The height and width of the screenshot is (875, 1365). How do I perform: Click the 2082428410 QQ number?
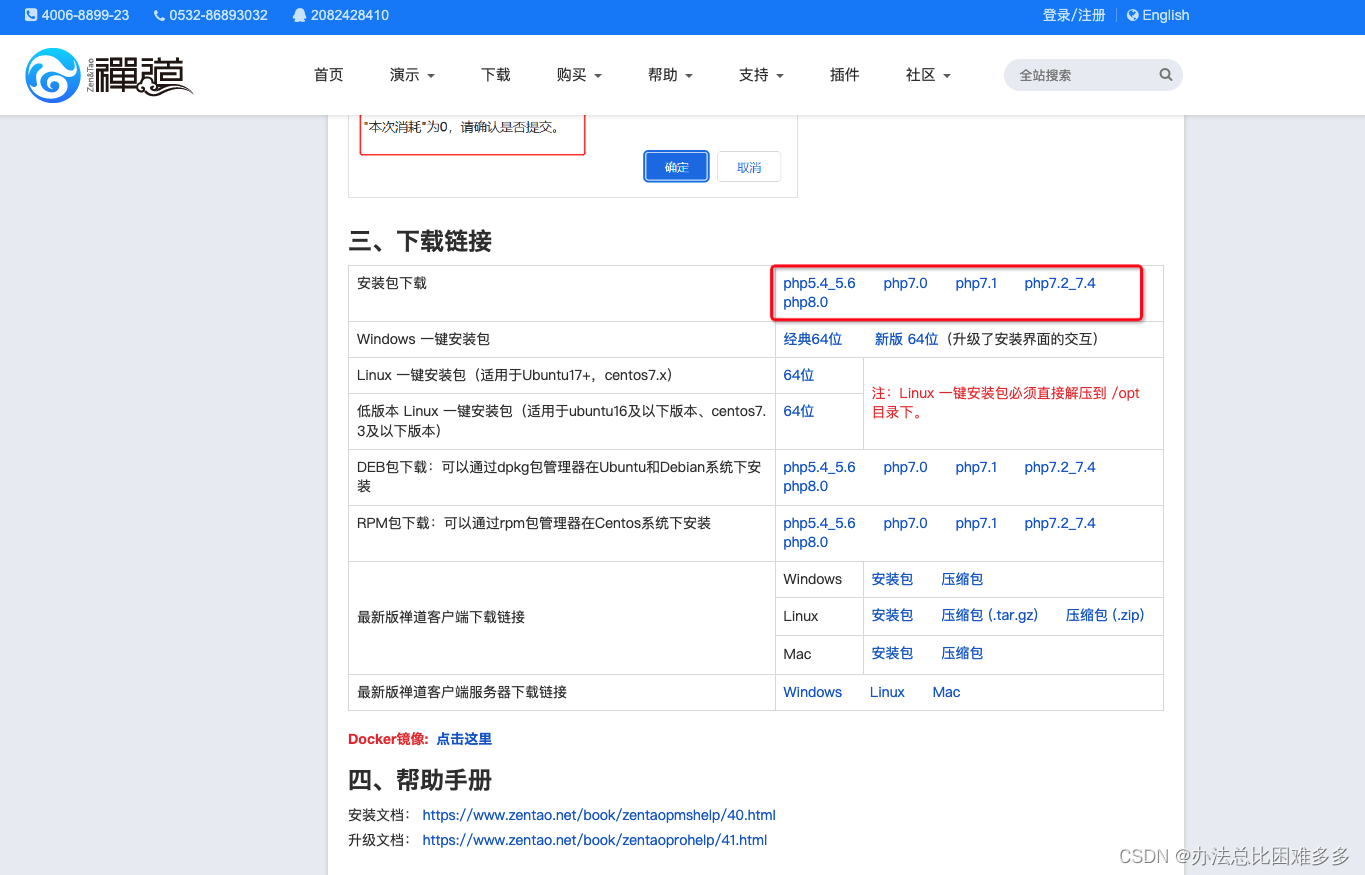(x=350, y=15)
